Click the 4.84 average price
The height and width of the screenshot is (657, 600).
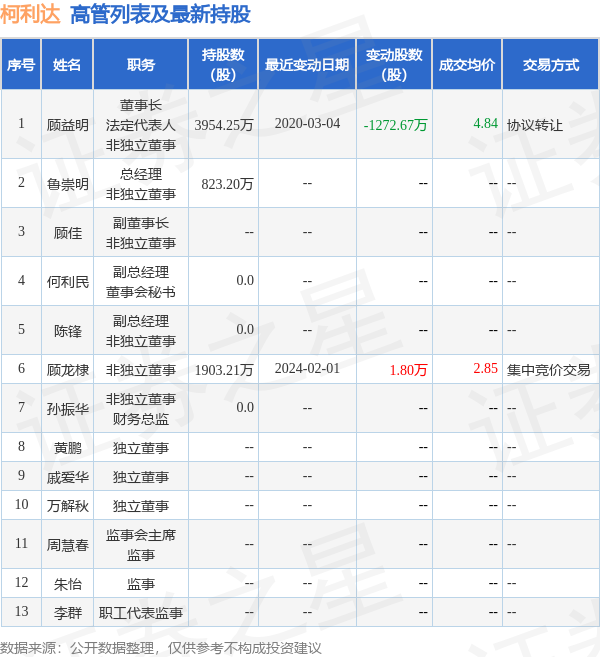486,123
